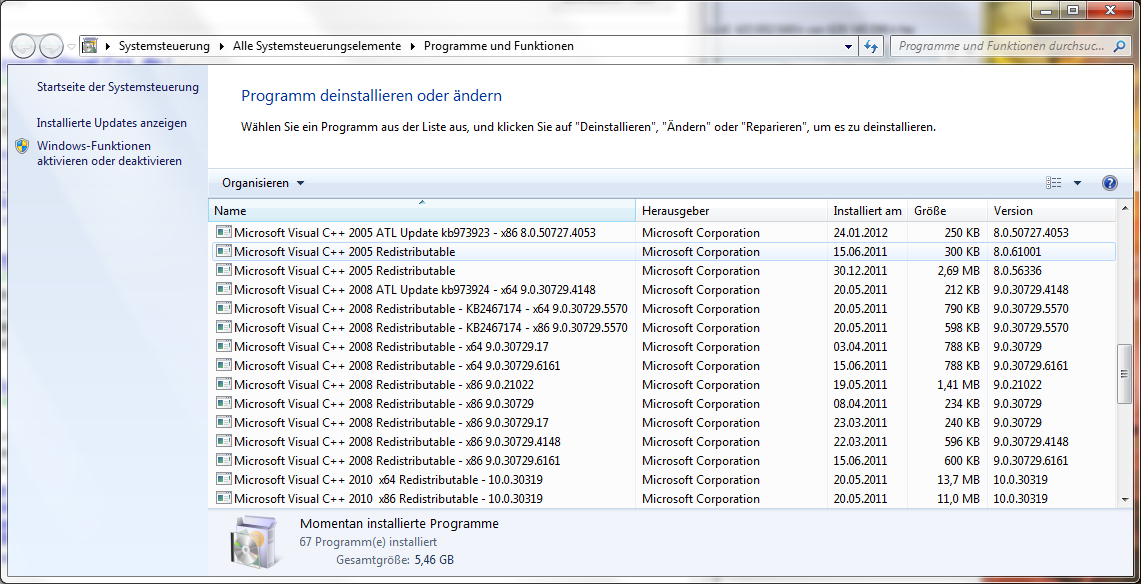Click the Forward navigation arrow button
This screenshot has width=1141, height=584.
(x=52, y=47)
